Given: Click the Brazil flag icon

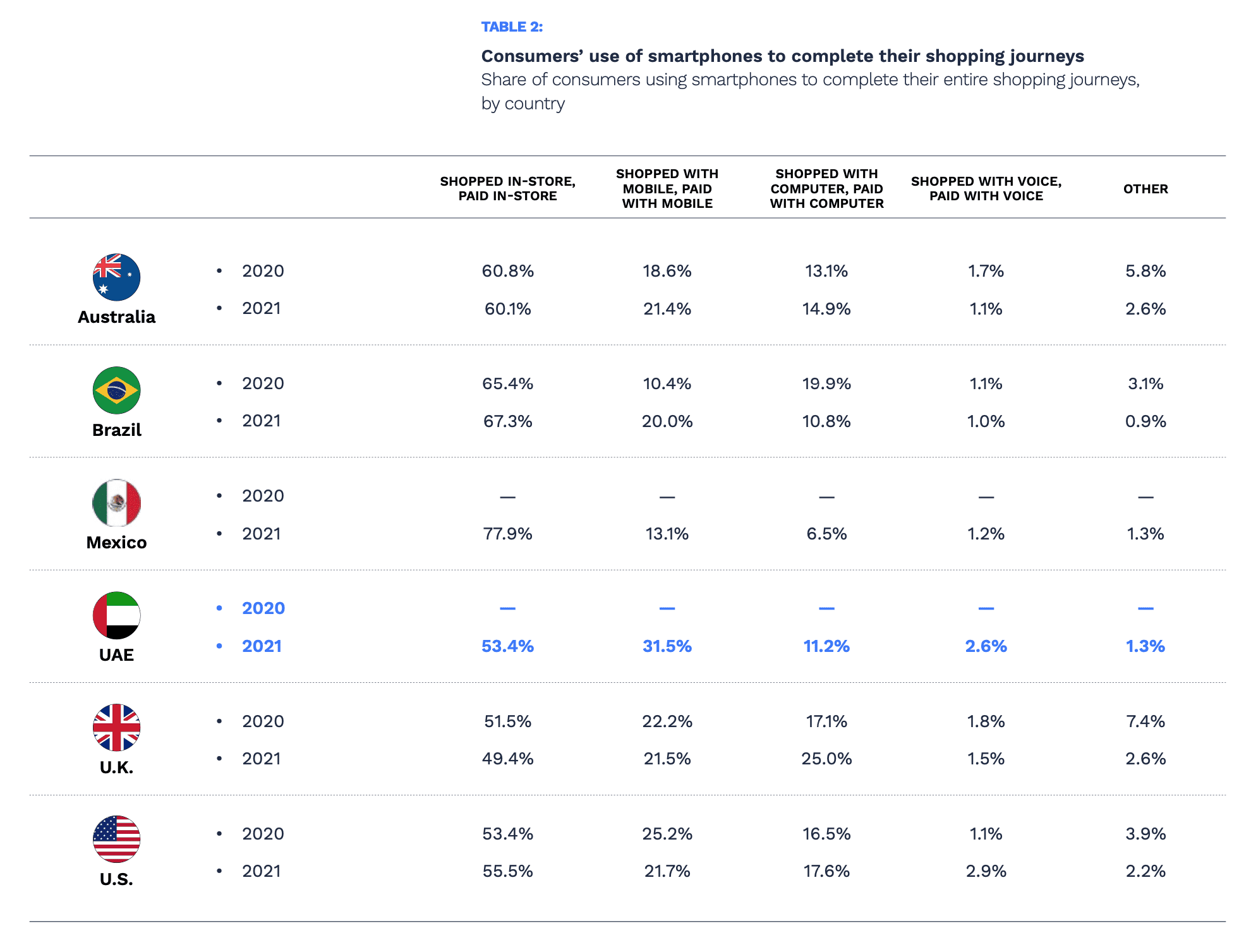Looking at the screenshot, I should [x=116, y=390].
